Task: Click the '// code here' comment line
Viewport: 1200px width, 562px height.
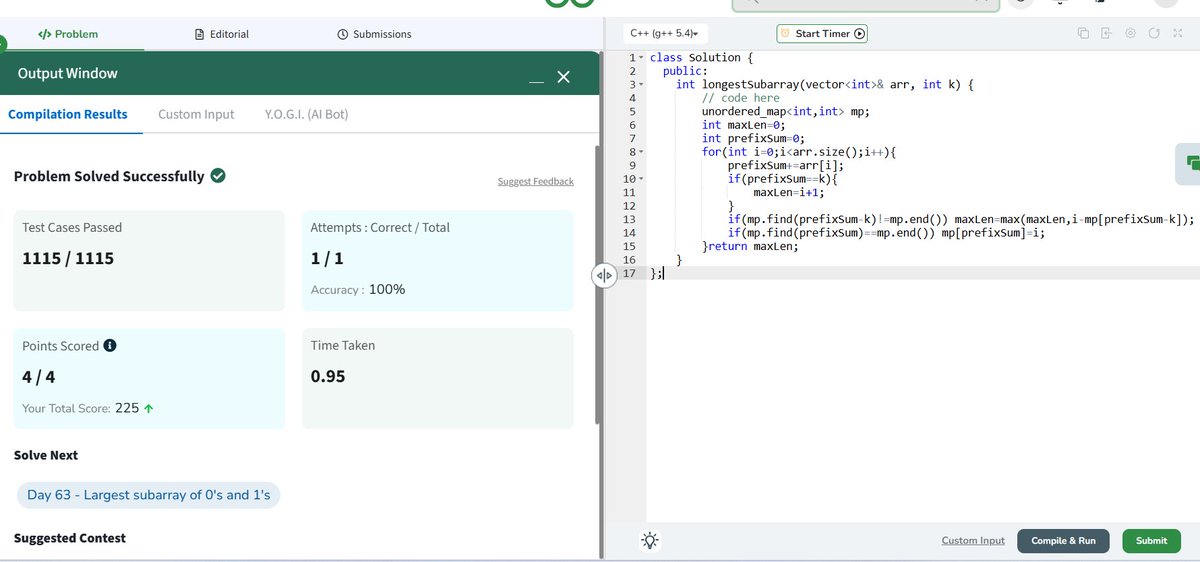Action: point(740,98)
